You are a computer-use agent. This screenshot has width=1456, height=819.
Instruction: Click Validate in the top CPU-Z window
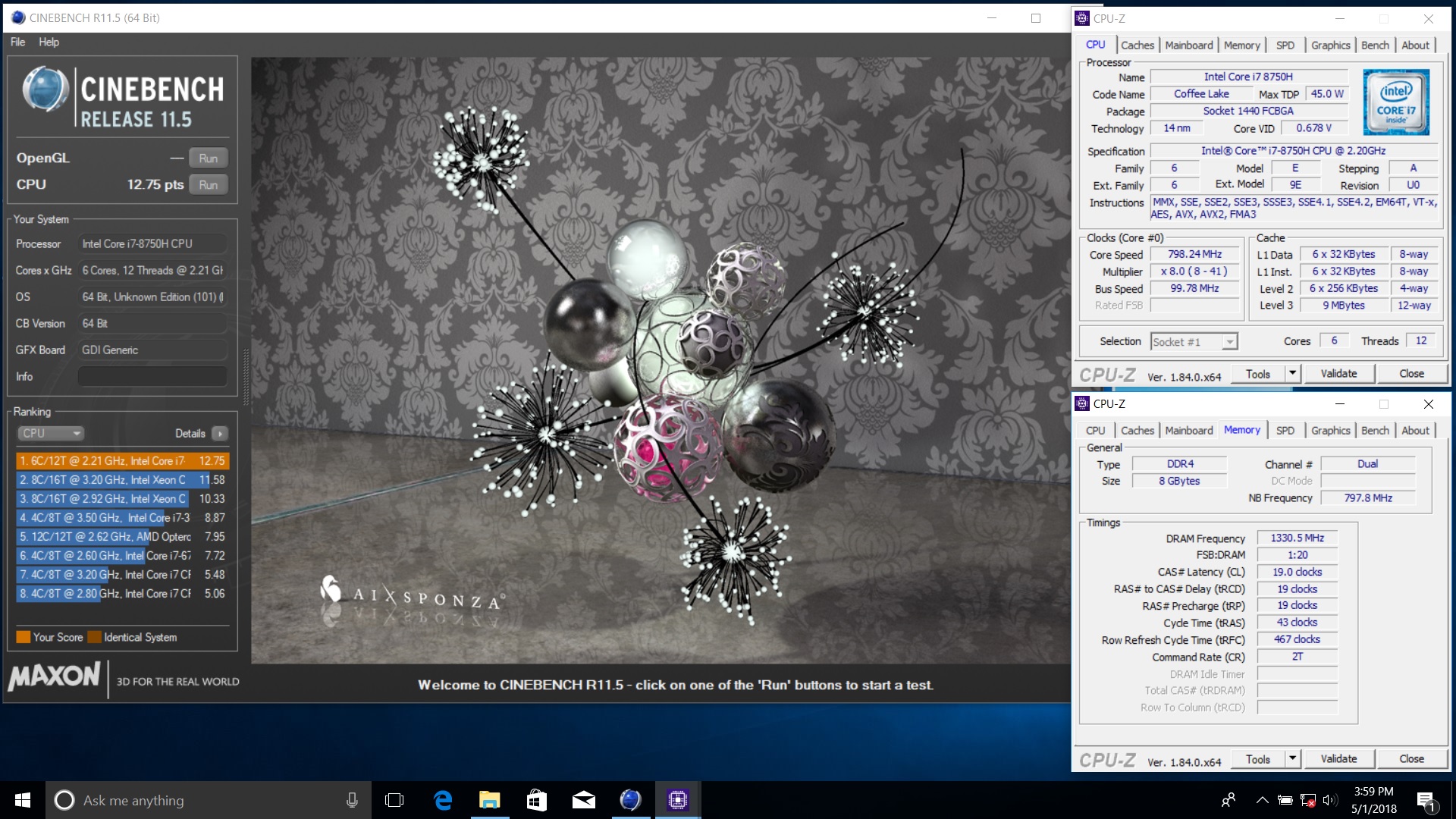(x=1338, y=374)
